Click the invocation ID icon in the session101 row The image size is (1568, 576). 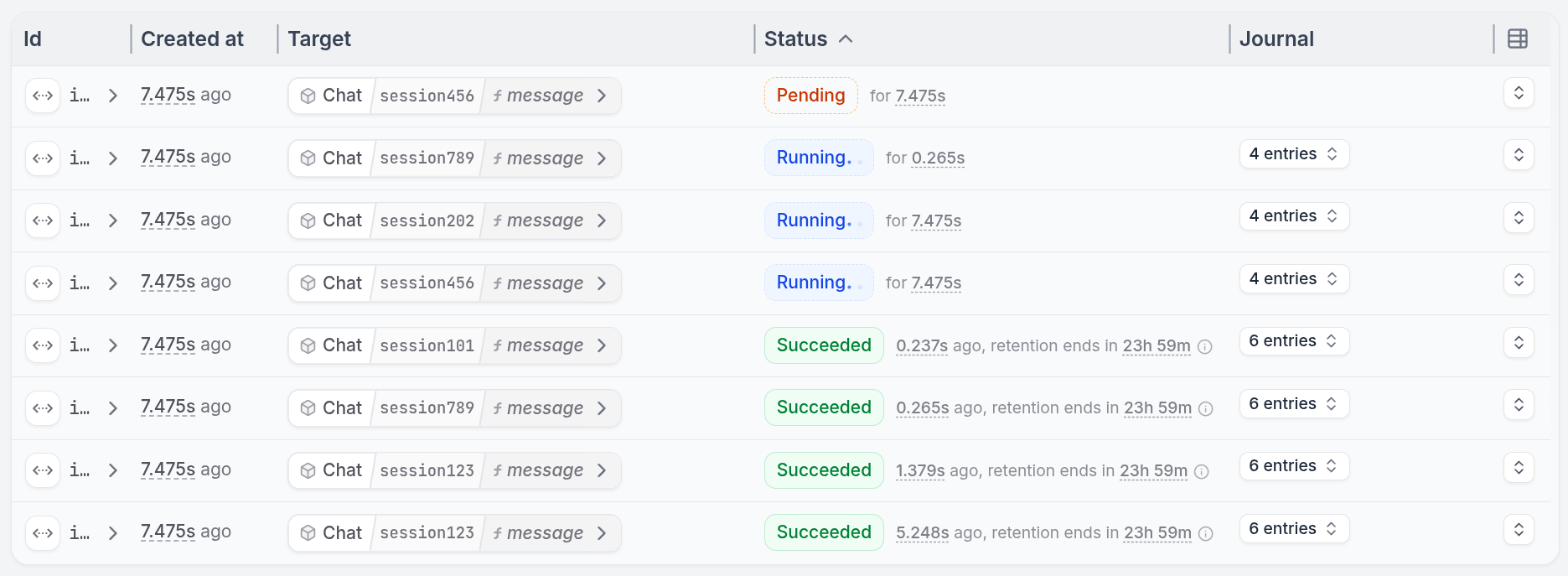43,345
